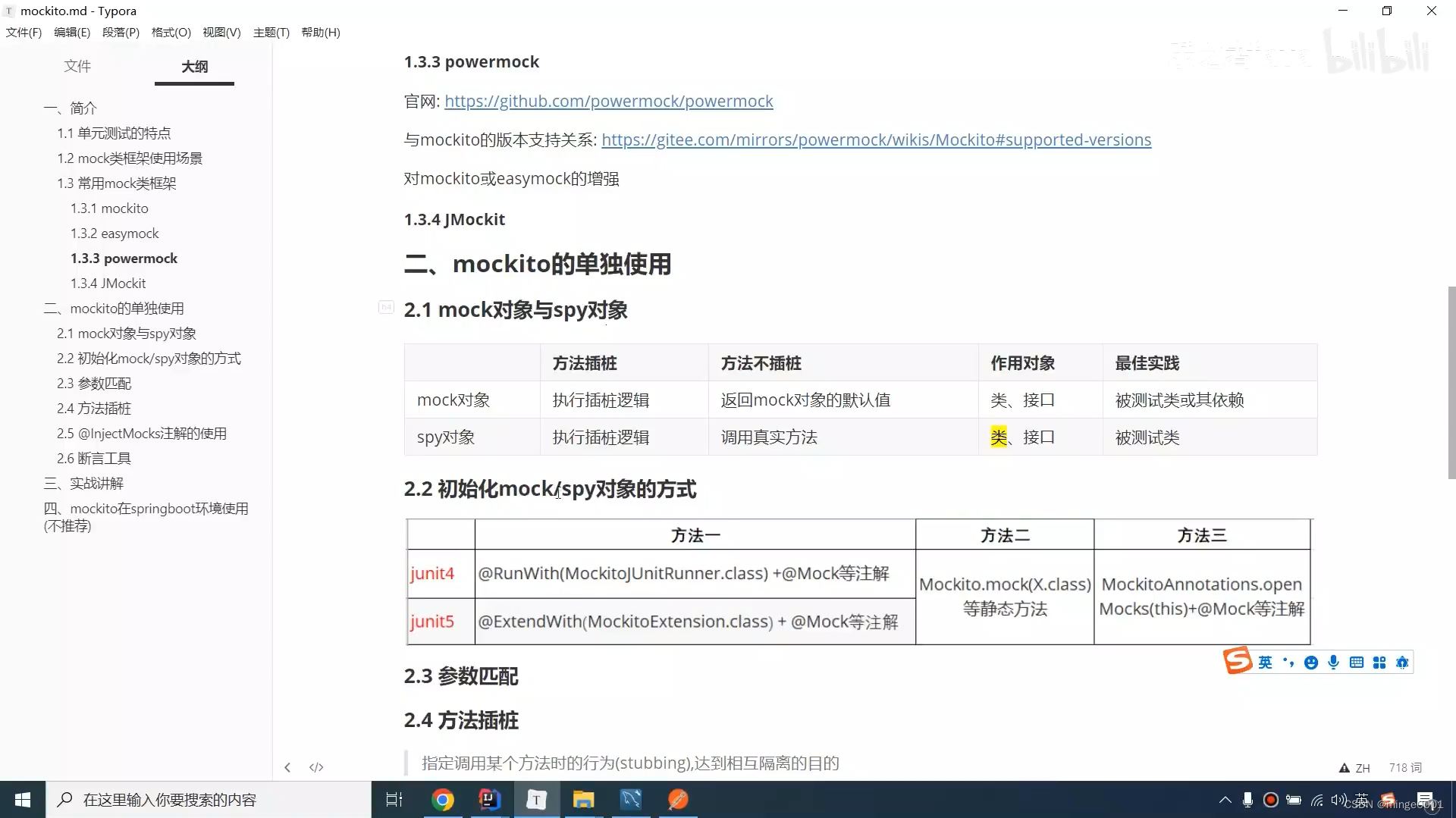This screenshot has width=1456, height=818.
Task: Jump to '1.3.4 JMockit' in outline
Action: 108,283
